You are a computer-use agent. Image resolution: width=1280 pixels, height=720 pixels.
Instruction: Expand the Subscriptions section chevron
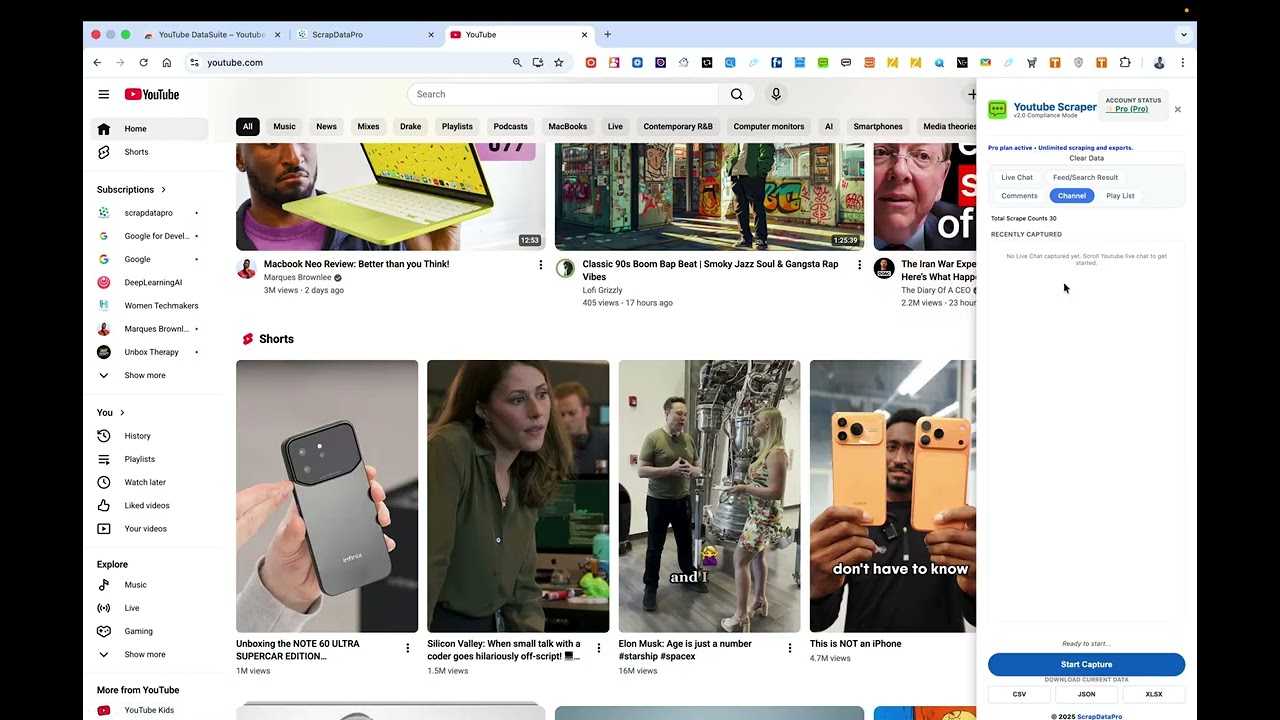coord(163,189)
